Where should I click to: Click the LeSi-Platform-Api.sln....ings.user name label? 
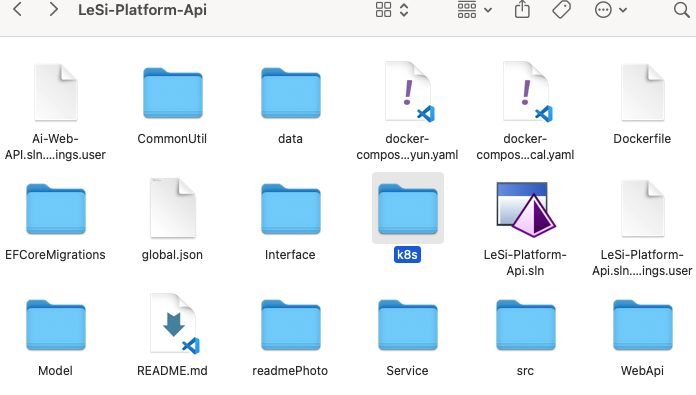tap(642, 263)
